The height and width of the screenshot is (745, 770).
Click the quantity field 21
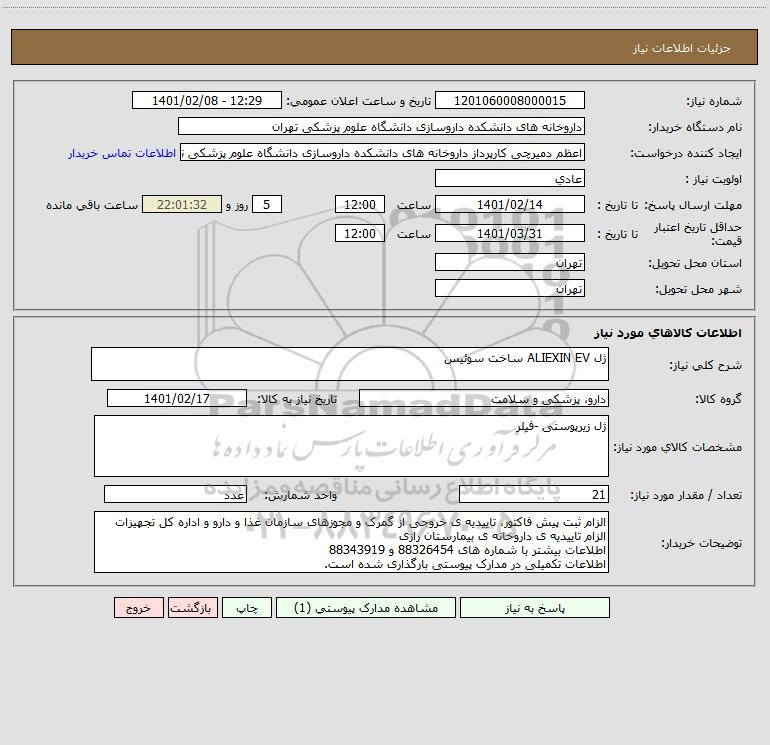pyautogui.click(x=534, y=495)
